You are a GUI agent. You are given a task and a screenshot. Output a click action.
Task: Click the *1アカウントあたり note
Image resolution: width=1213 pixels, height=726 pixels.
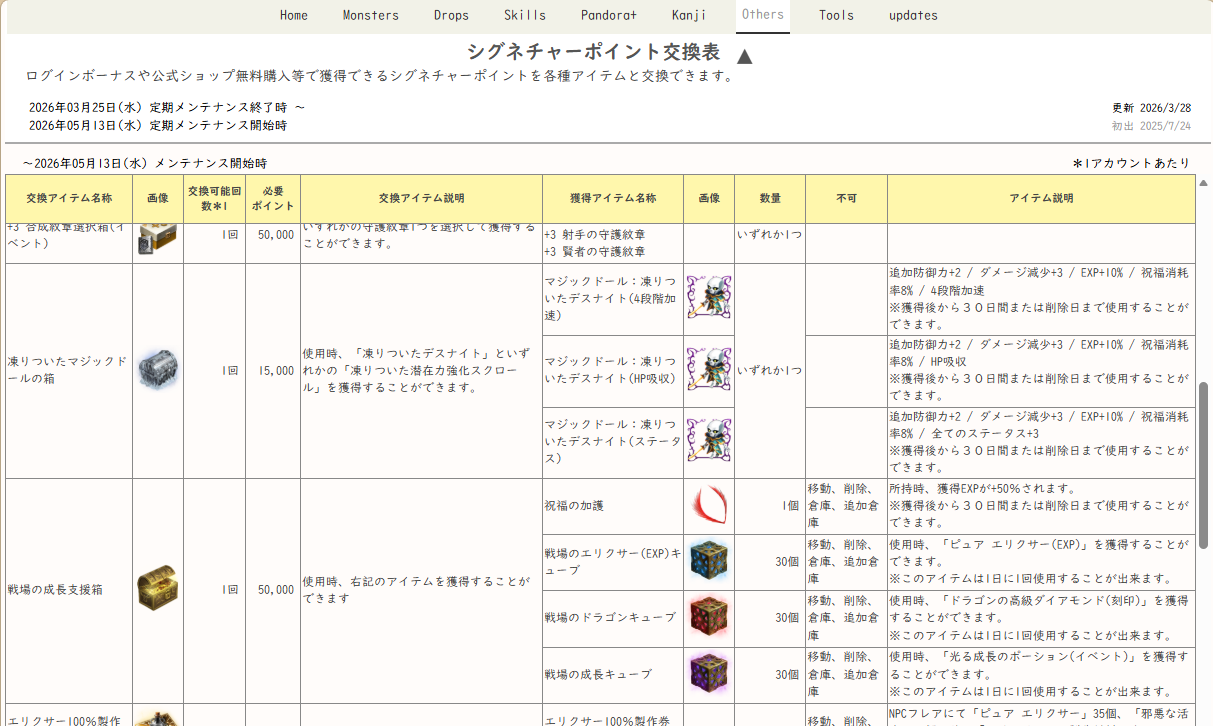1132,163
